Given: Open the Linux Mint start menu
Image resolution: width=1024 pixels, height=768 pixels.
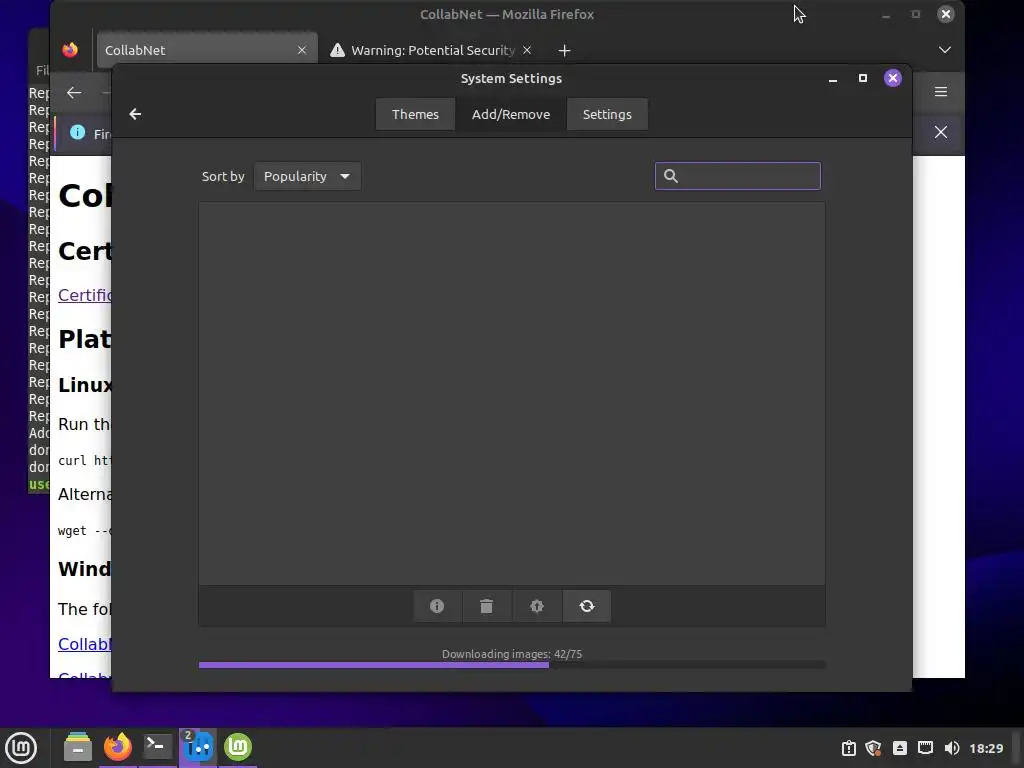Looking at the screenshot, I should pos(21,747).
